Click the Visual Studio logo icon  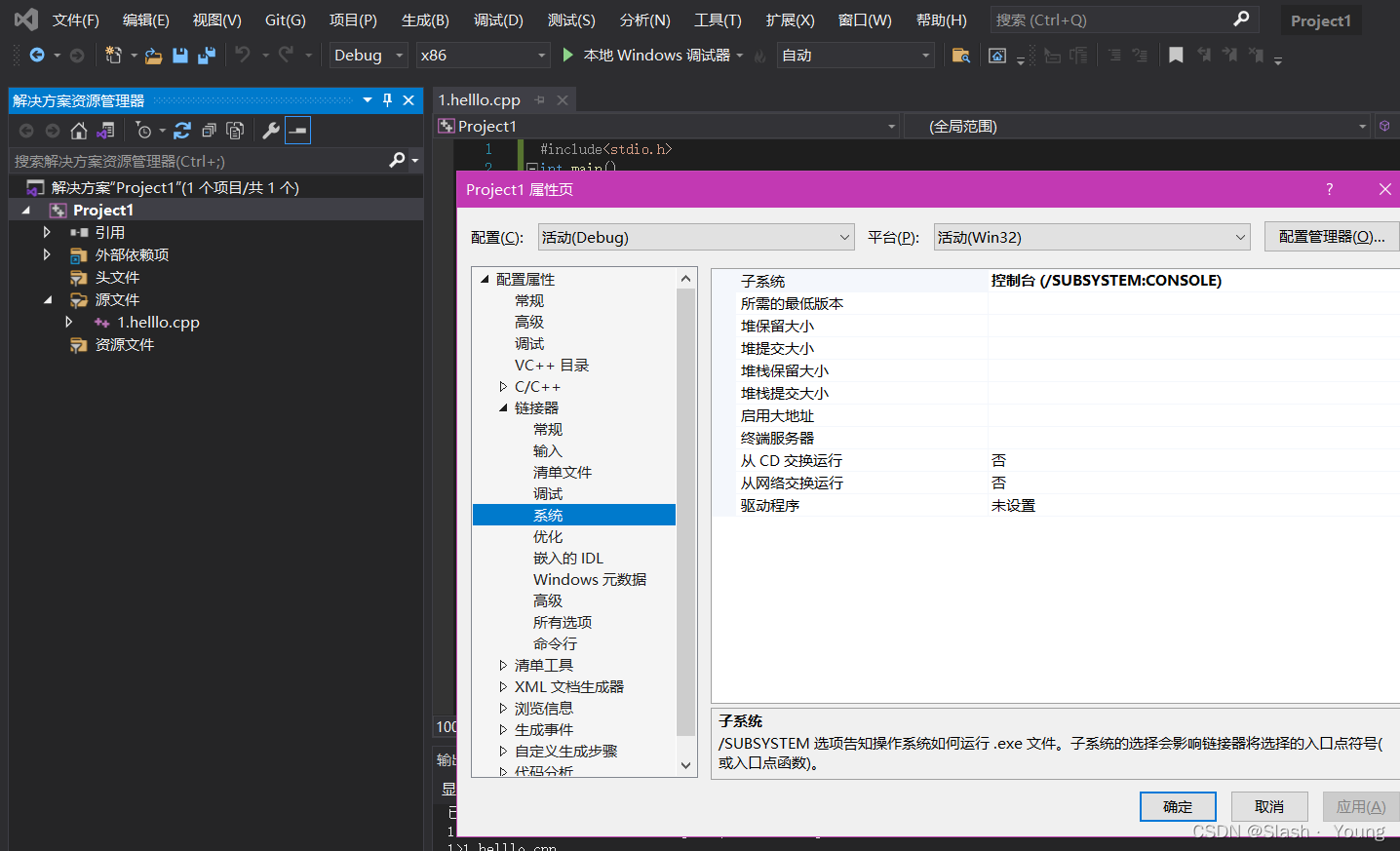pos(25,19)
